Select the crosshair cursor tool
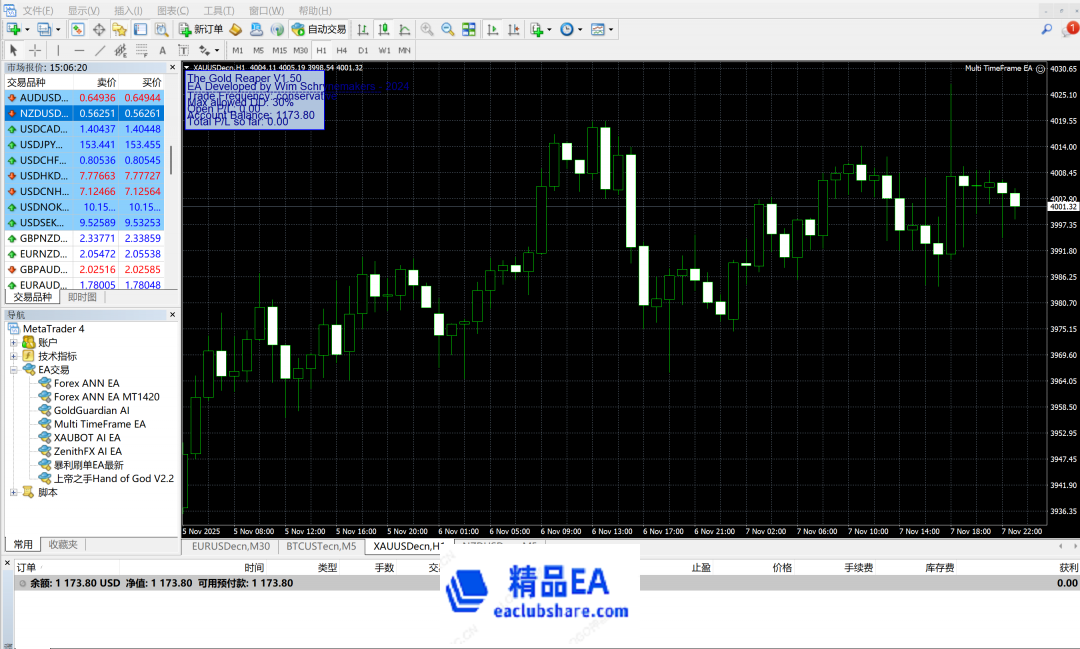Screen dimensions: 1080x649 (35, 50)
